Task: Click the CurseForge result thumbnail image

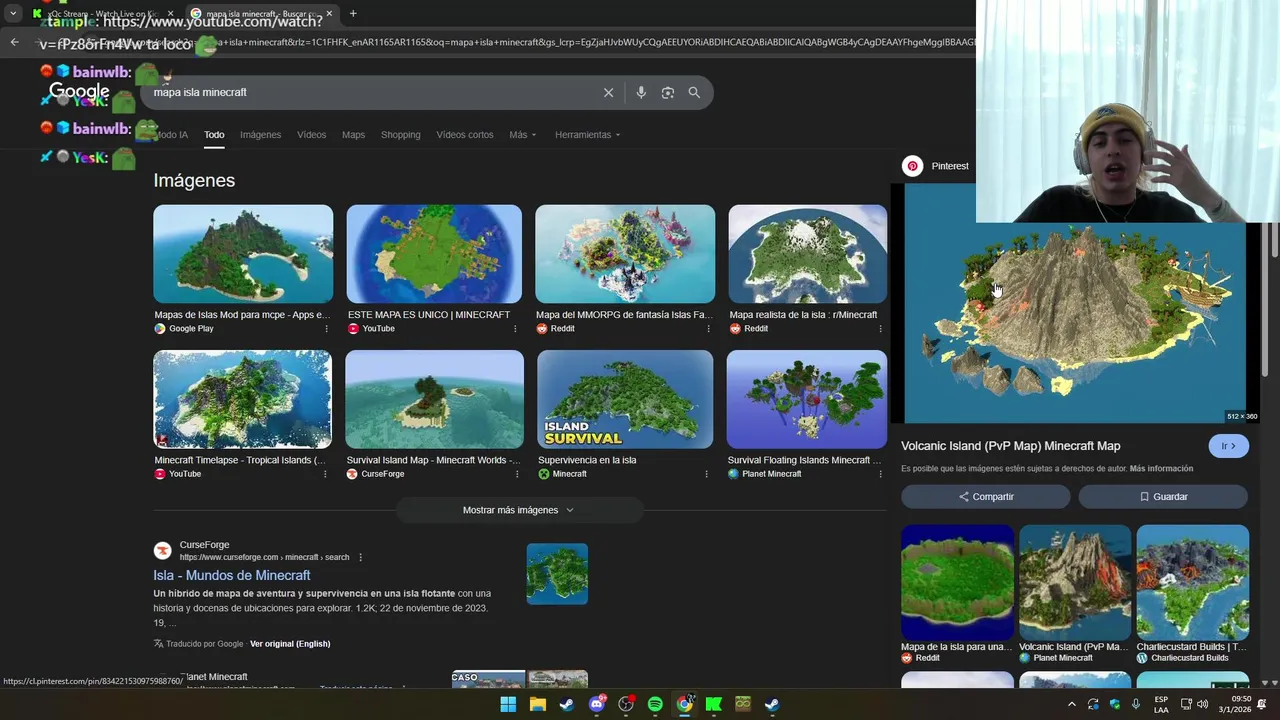Action: click(557, 574)
